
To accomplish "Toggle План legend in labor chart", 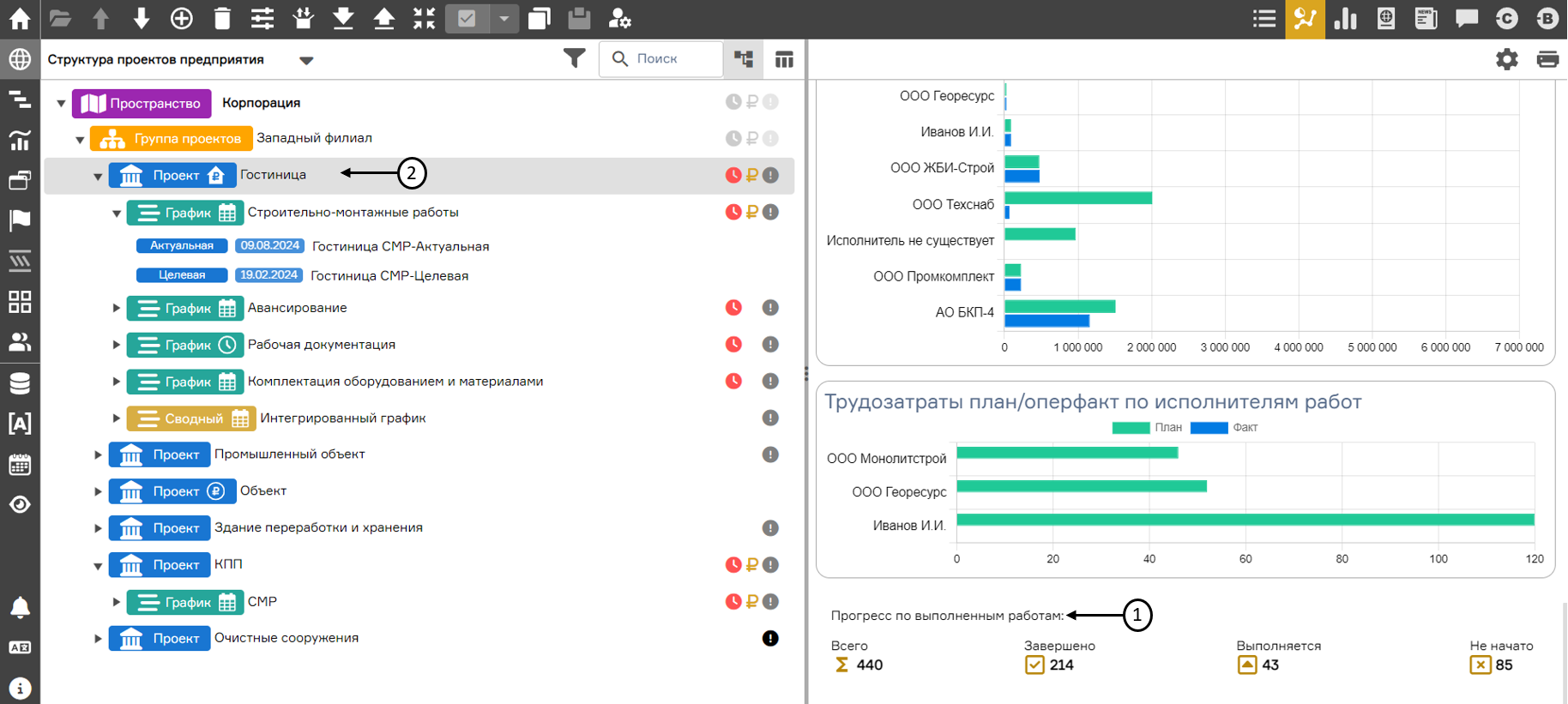I will 1147,427.
